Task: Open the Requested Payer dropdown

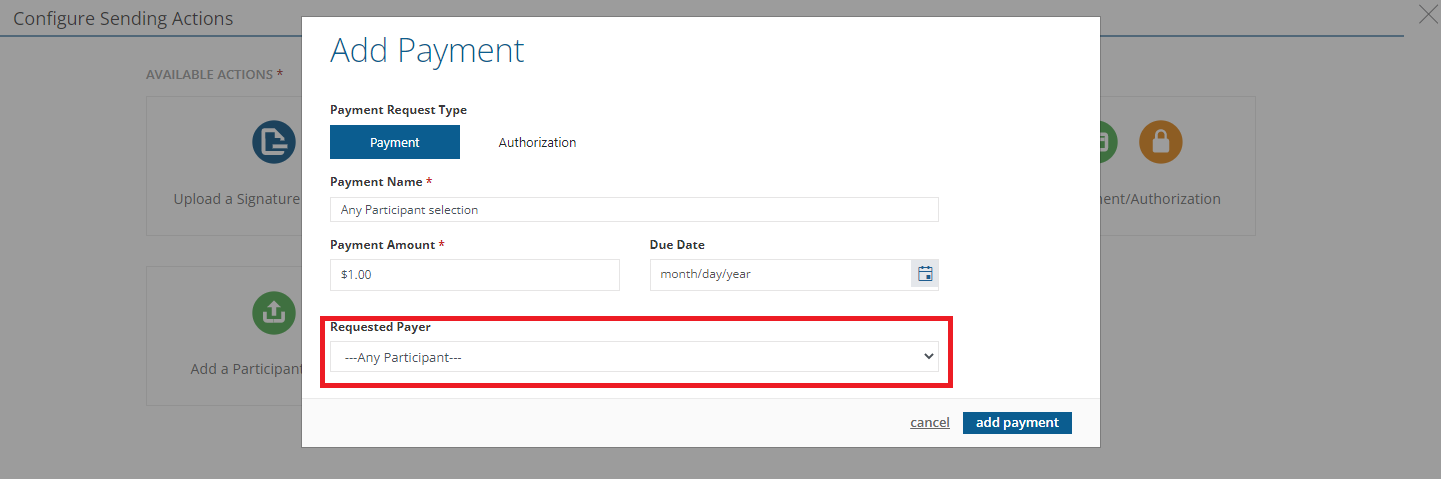Action: (634, 357)
